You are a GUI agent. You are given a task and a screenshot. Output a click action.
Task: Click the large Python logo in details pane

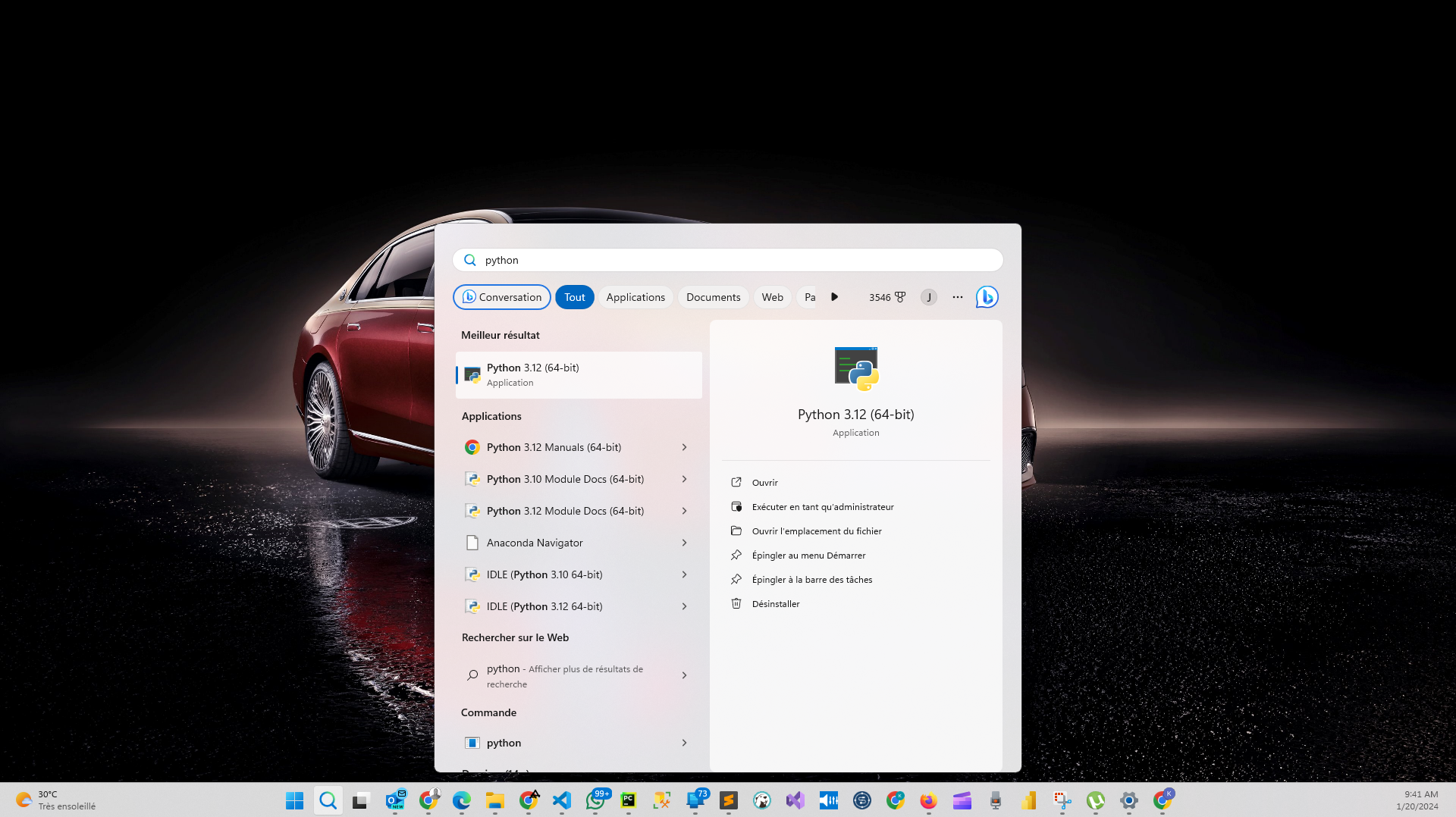(x=856, y=369)
